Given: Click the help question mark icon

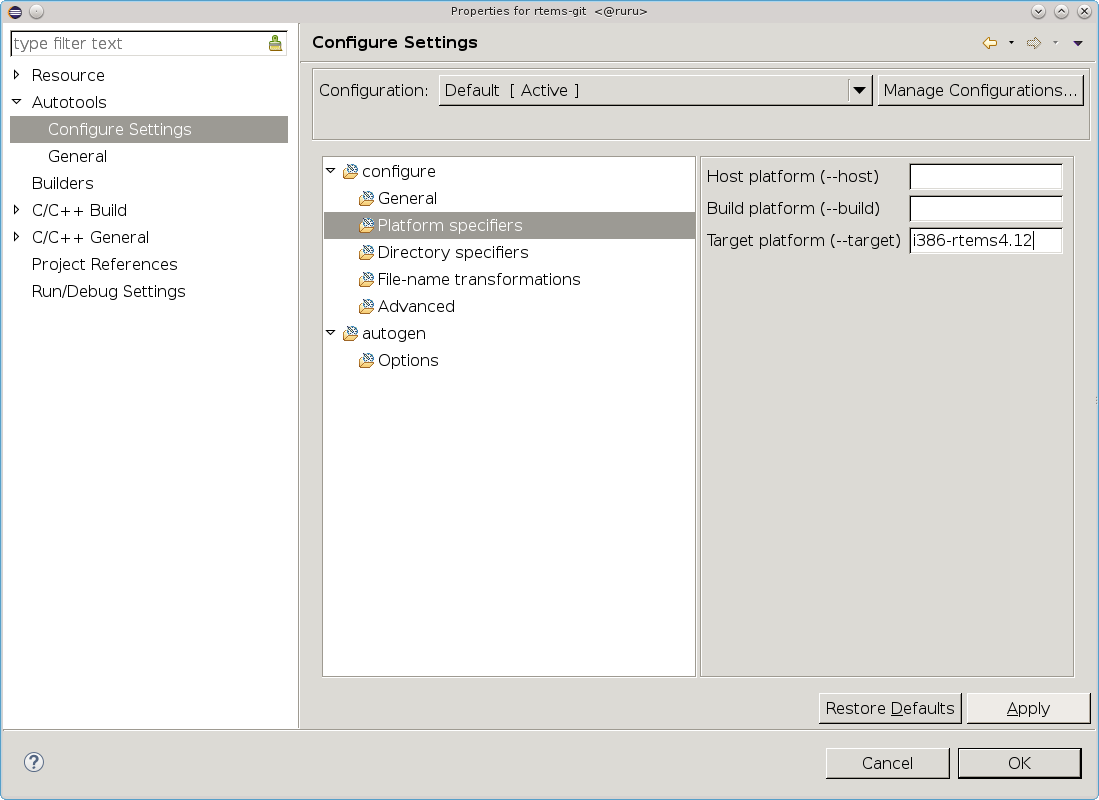Looking at the screenshot, I should pyautogui.click(x=34, y=762).
